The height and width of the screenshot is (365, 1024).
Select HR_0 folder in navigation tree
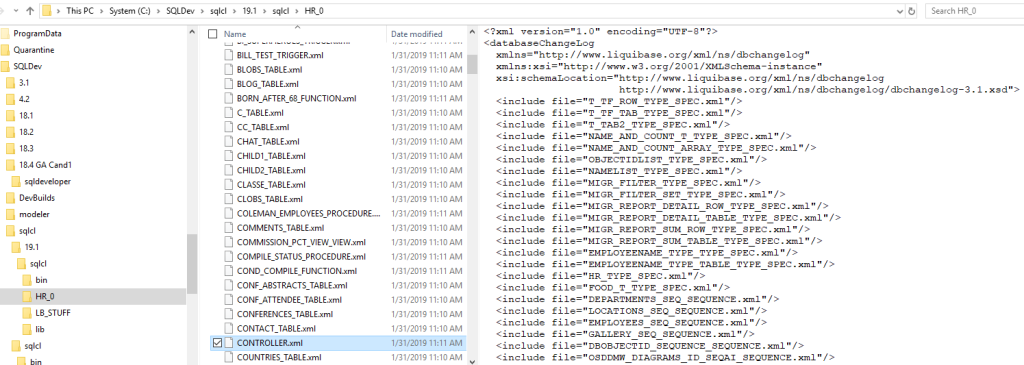coord(44,296)
